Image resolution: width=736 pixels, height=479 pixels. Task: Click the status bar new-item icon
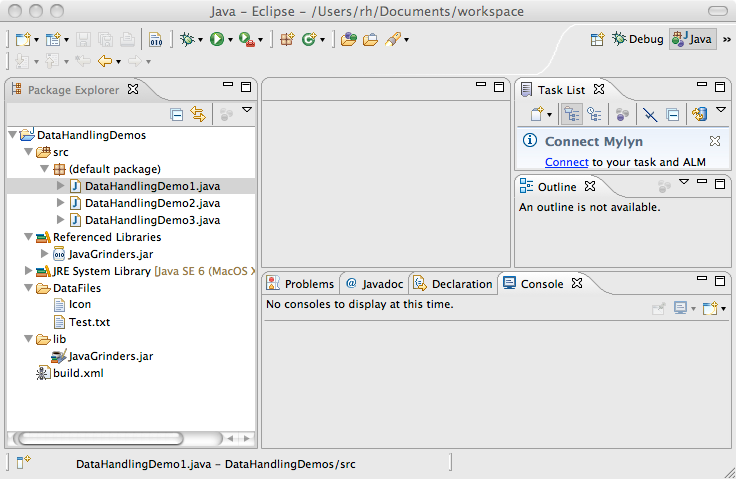point(23,462)
